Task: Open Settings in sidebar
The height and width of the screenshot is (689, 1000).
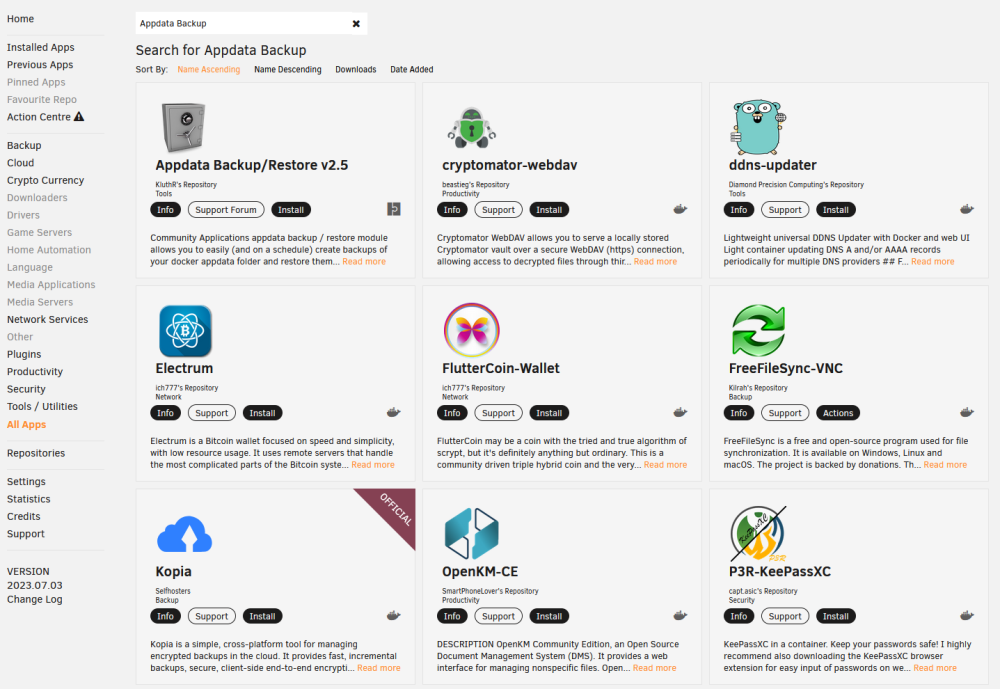Action: (26, 482)
